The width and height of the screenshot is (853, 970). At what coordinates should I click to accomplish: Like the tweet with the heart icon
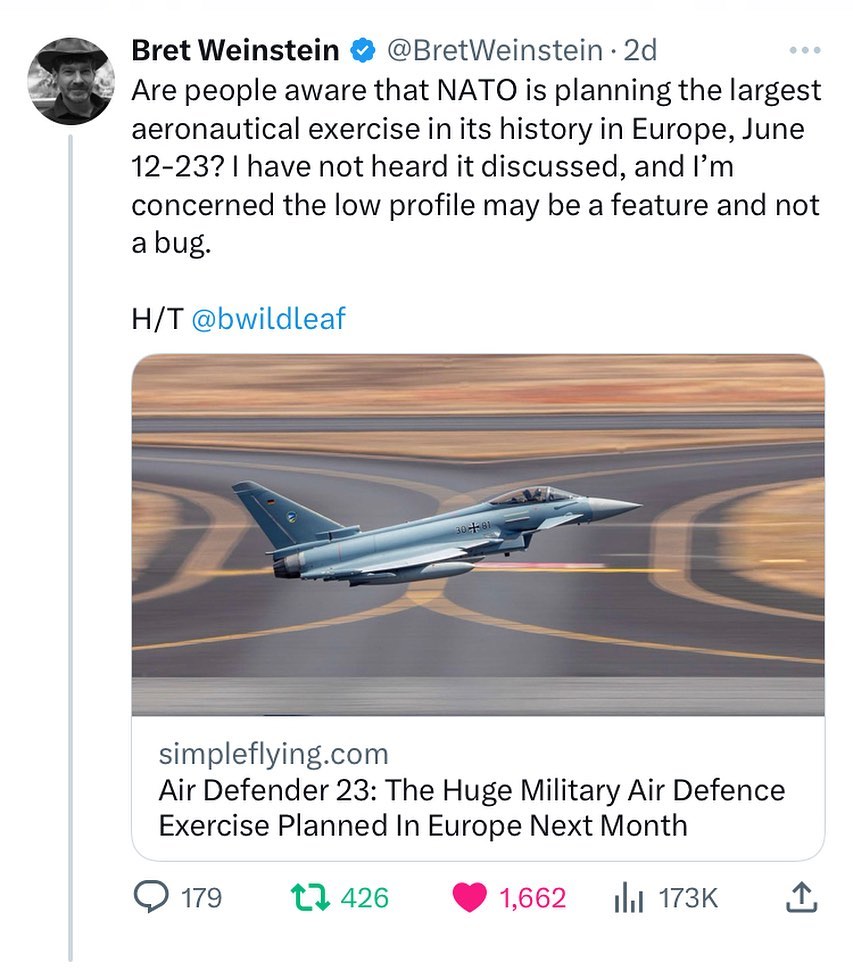point(468,897)
